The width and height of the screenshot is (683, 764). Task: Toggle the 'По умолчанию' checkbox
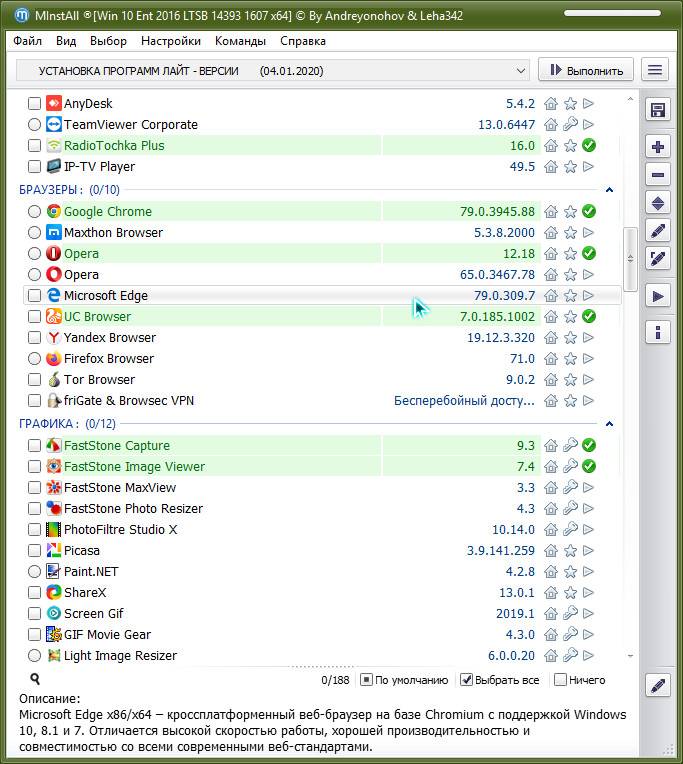tap(366, 680)
